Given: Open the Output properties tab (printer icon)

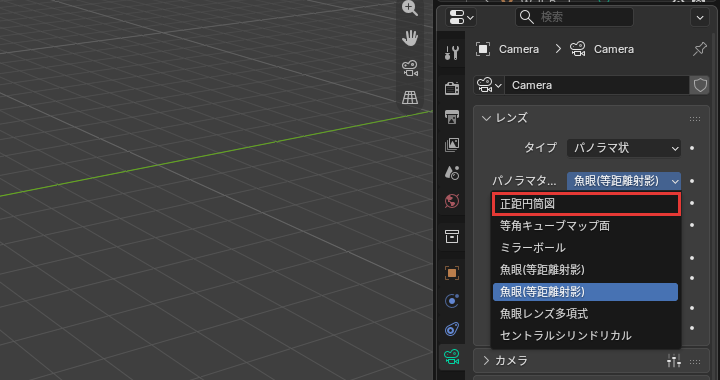Looking at the screenshot, I should (452, 117).
